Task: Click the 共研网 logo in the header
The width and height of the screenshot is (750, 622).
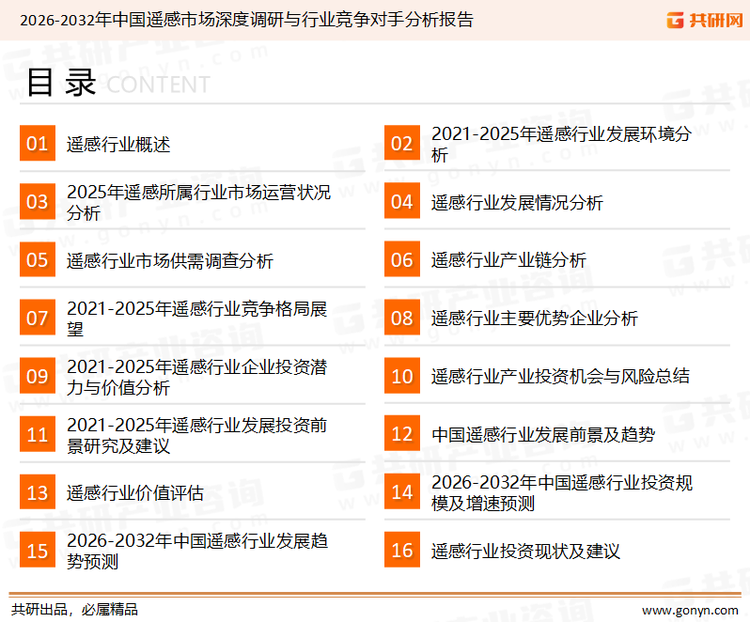Action: [705, 20]
